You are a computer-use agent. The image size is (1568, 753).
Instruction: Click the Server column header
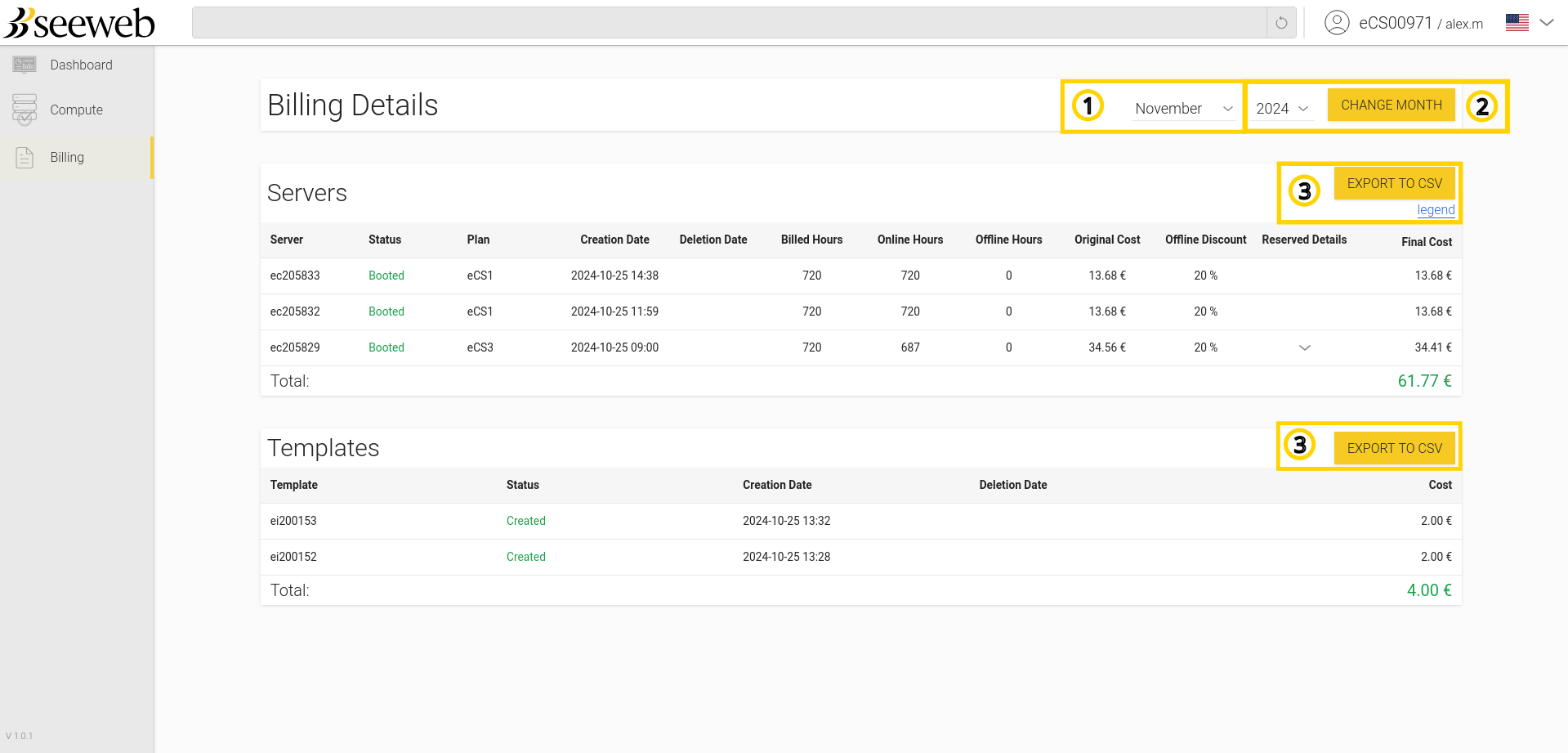pos(287,240)
